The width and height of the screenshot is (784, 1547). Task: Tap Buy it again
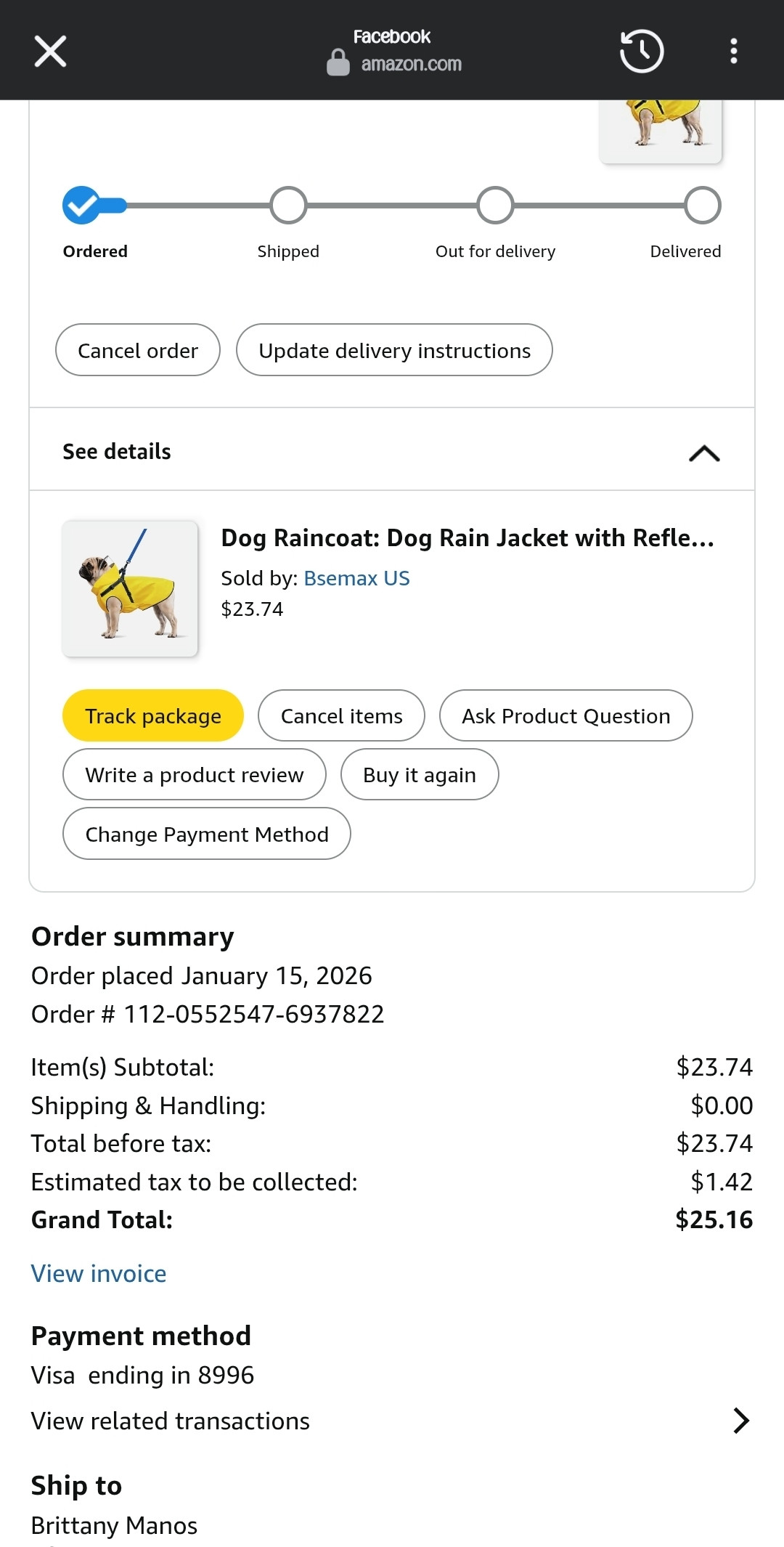[419, 775]
